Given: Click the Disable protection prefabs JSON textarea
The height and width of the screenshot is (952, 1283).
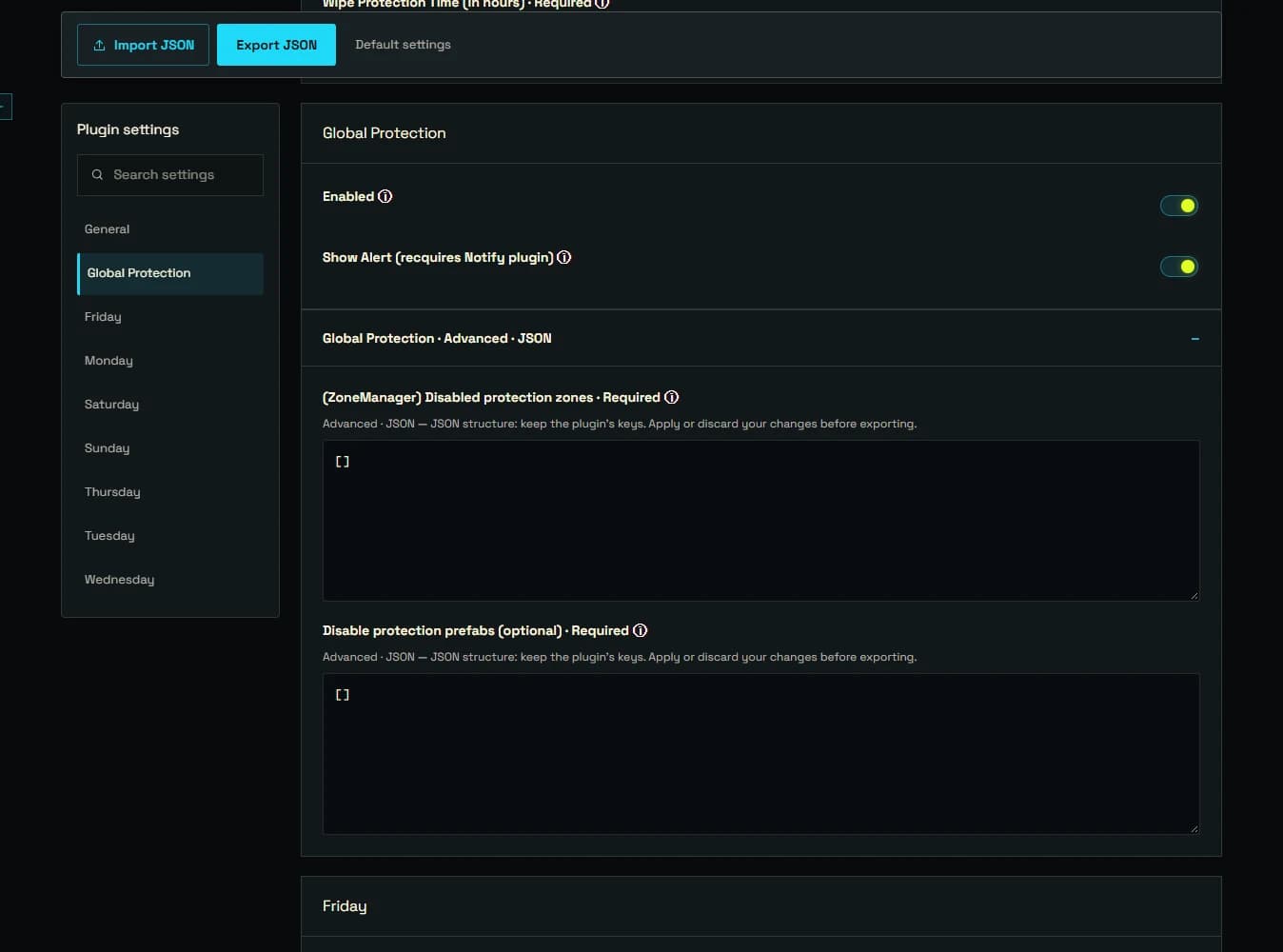Looking at the screenshot, I should (x=760, y=754).
